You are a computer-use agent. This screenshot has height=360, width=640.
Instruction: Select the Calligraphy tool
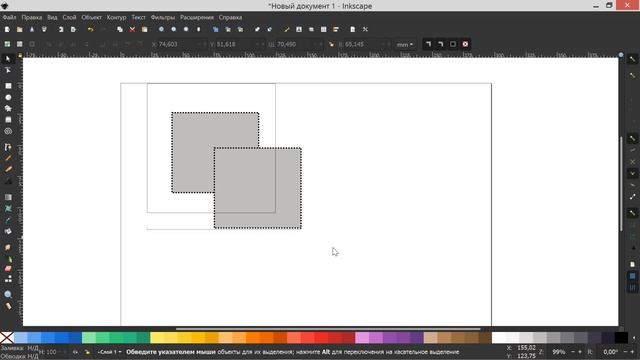[x=8, y=169]
